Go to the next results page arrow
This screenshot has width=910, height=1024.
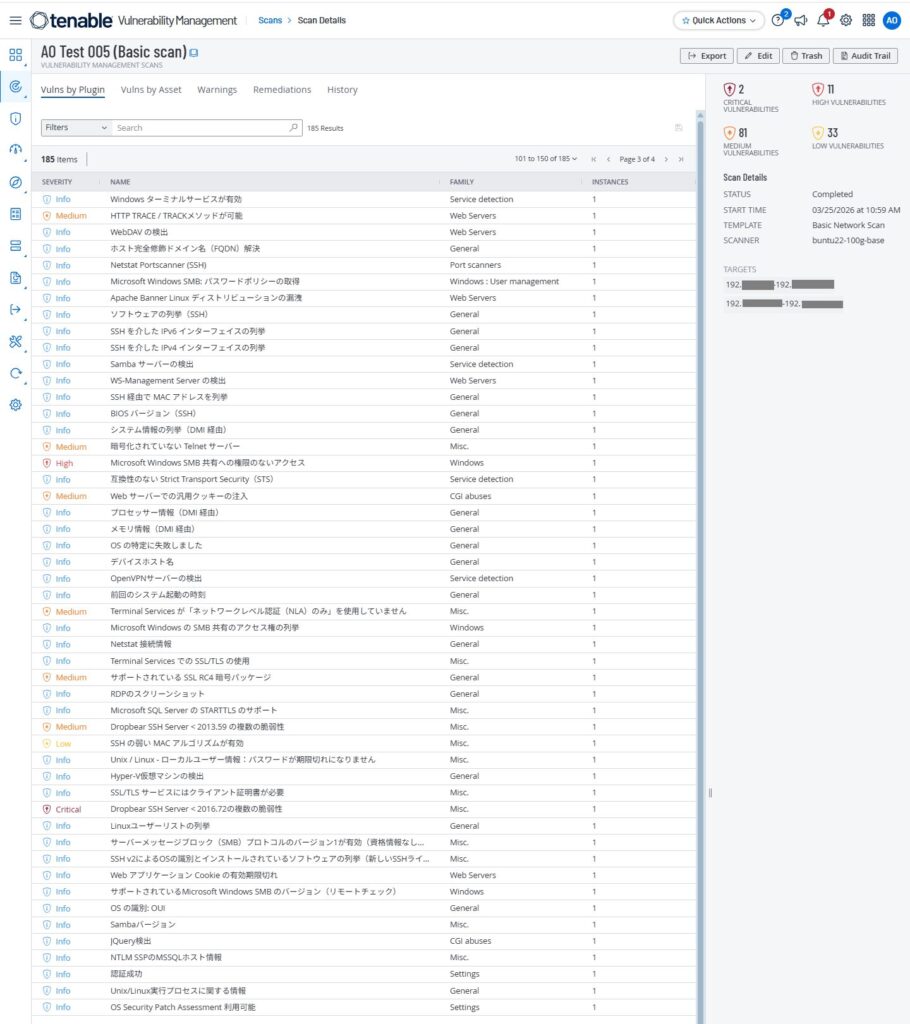(x=666, y=159)
